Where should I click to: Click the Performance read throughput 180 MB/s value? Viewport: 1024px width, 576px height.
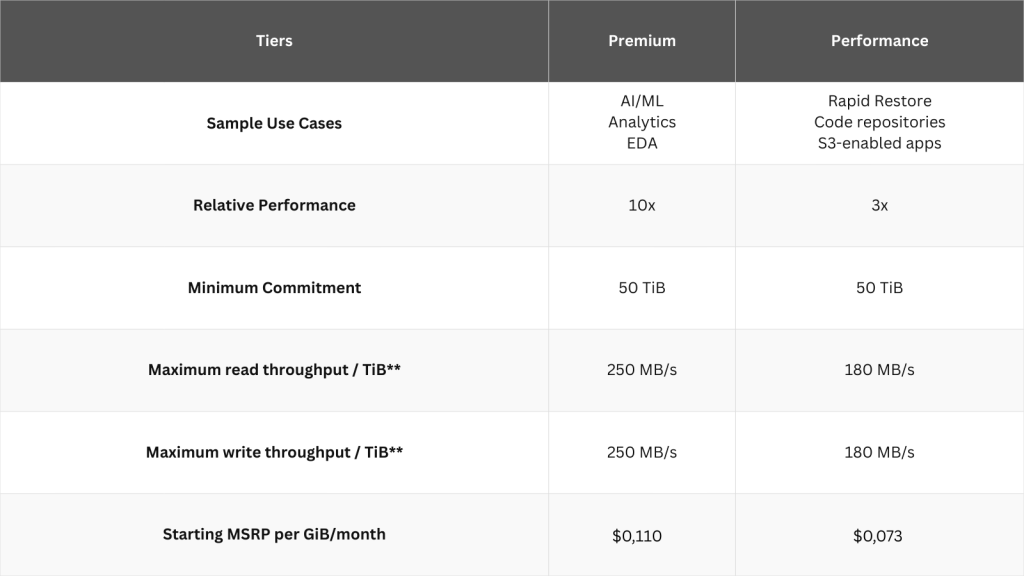tap(879, 370)
